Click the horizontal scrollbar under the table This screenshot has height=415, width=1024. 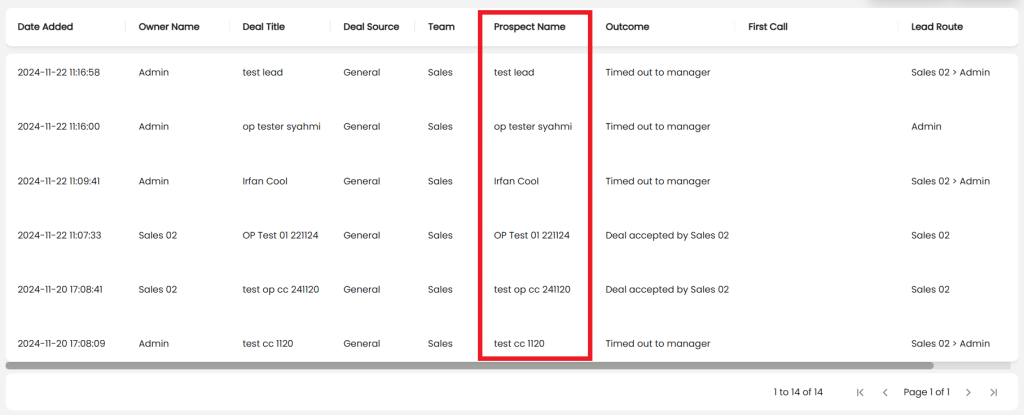click(x=469, y=366)
